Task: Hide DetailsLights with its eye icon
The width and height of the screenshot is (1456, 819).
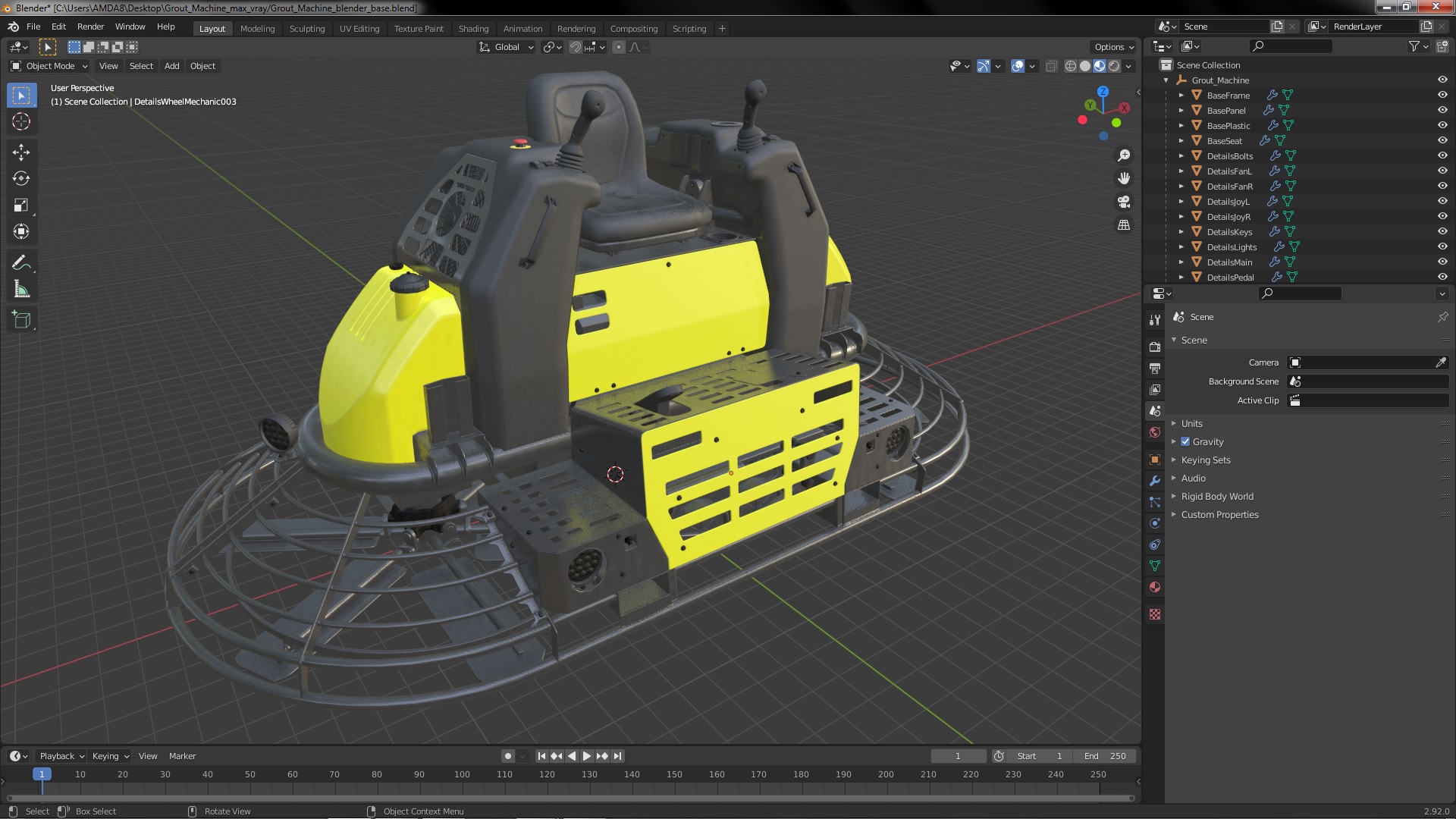Action: click(x=1442, y=247)
